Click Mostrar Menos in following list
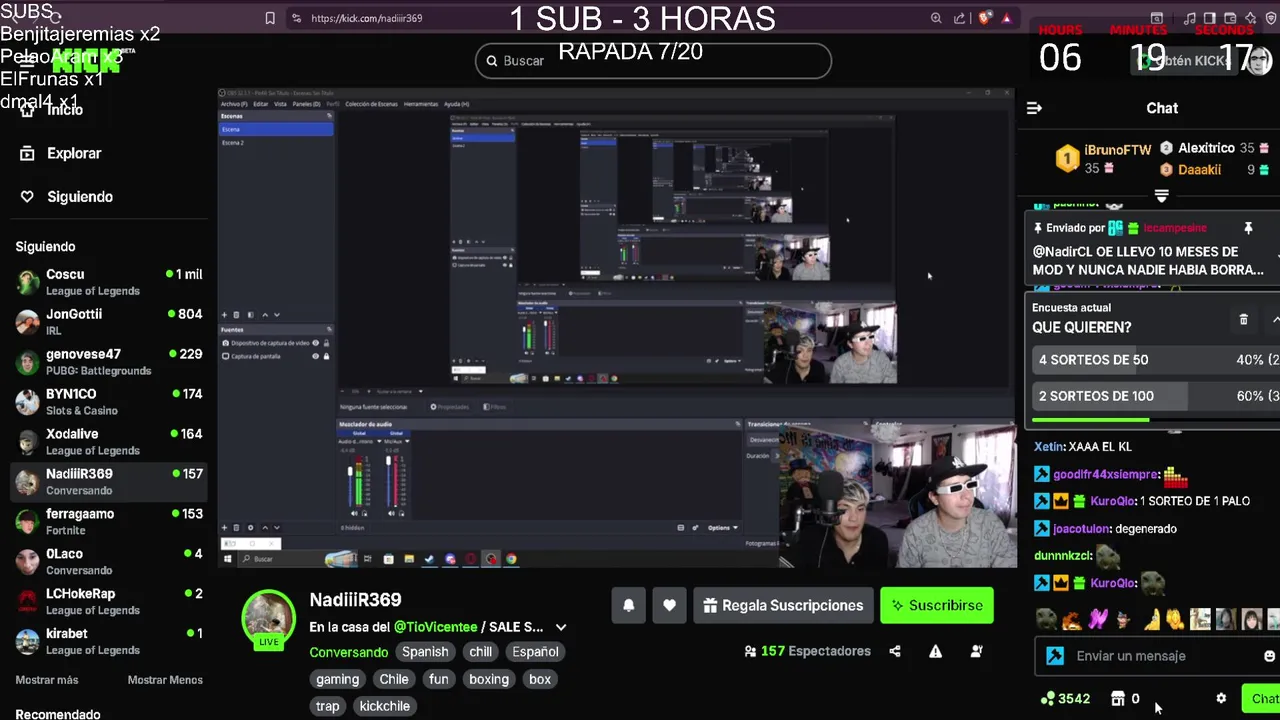This screenshot has height=720, width=1280. coord(165,680)
